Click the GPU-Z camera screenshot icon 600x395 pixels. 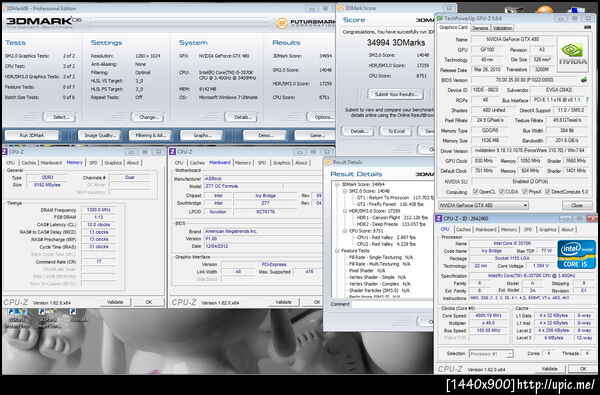tap(588, 28)
